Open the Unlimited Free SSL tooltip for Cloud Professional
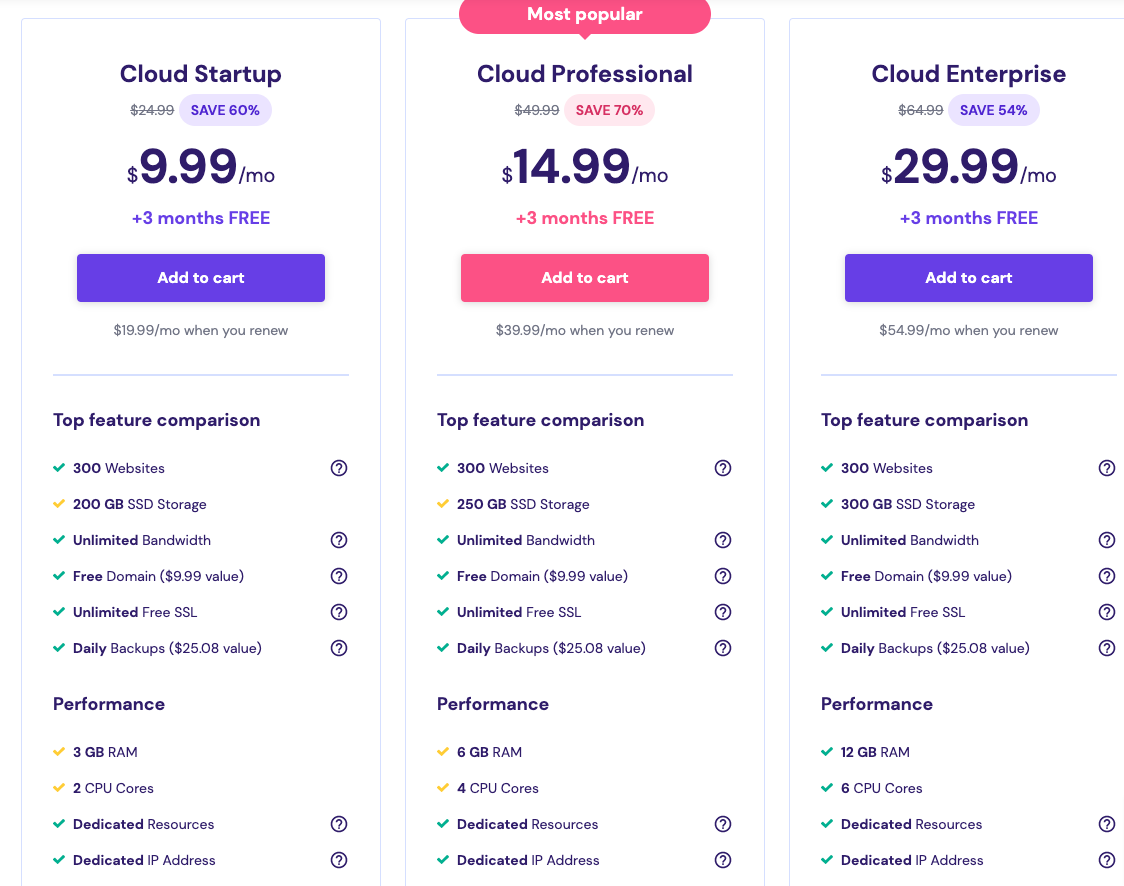This screenshot has height=886, width=1124. [x=723, y=612]
